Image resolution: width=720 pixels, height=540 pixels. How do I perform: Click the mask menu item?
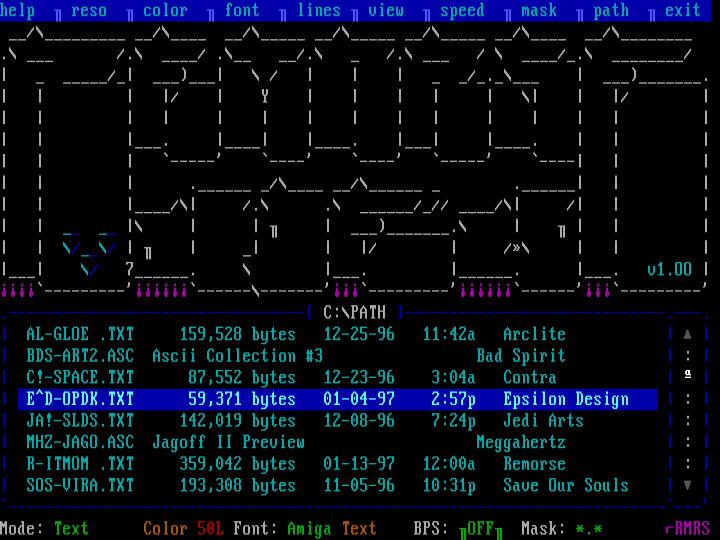click(x=539, y=11)
